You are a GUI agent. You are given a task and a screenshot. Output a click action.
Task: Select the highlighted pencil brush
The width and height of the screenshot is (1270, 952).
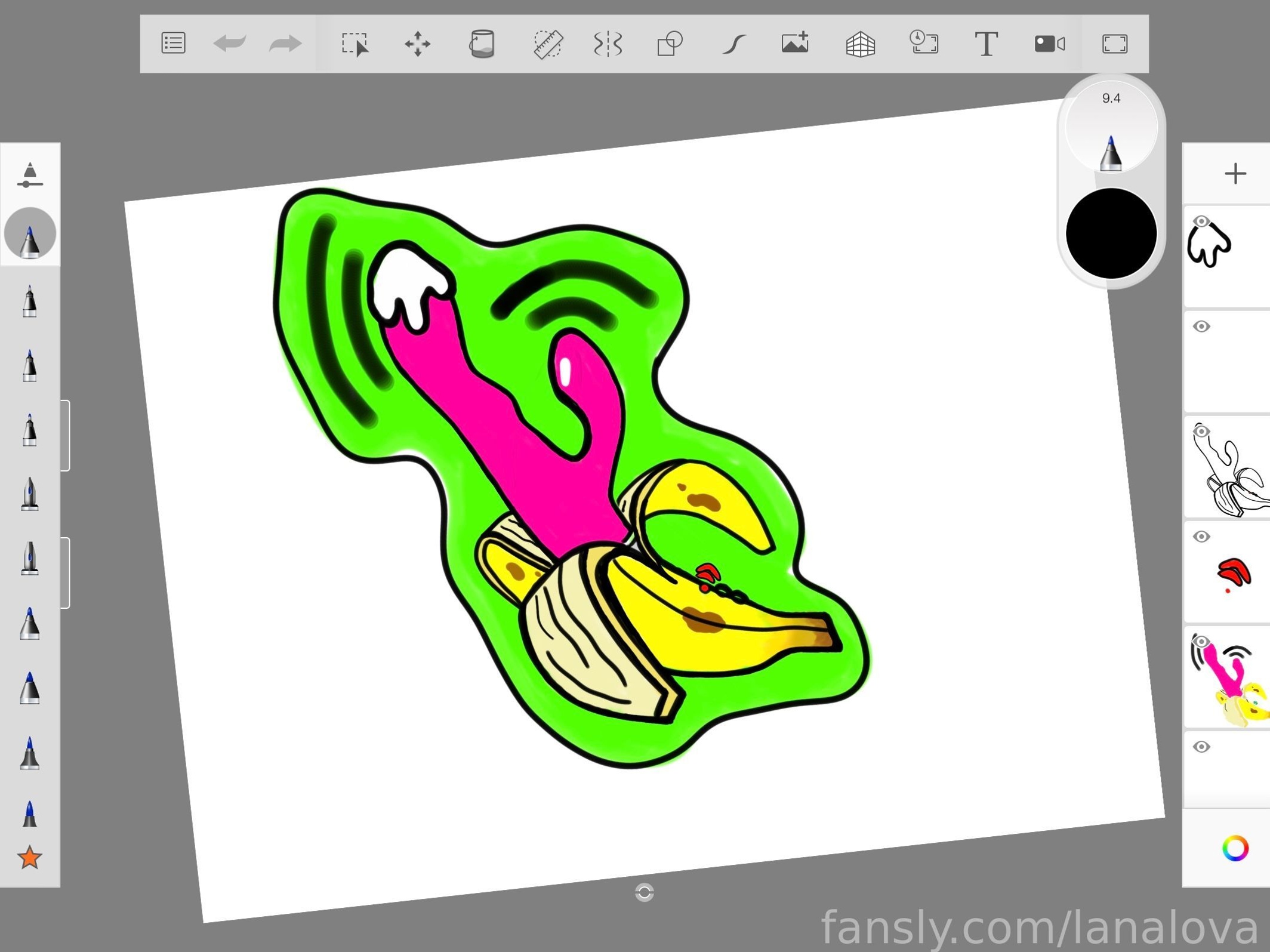pos(30,234)
